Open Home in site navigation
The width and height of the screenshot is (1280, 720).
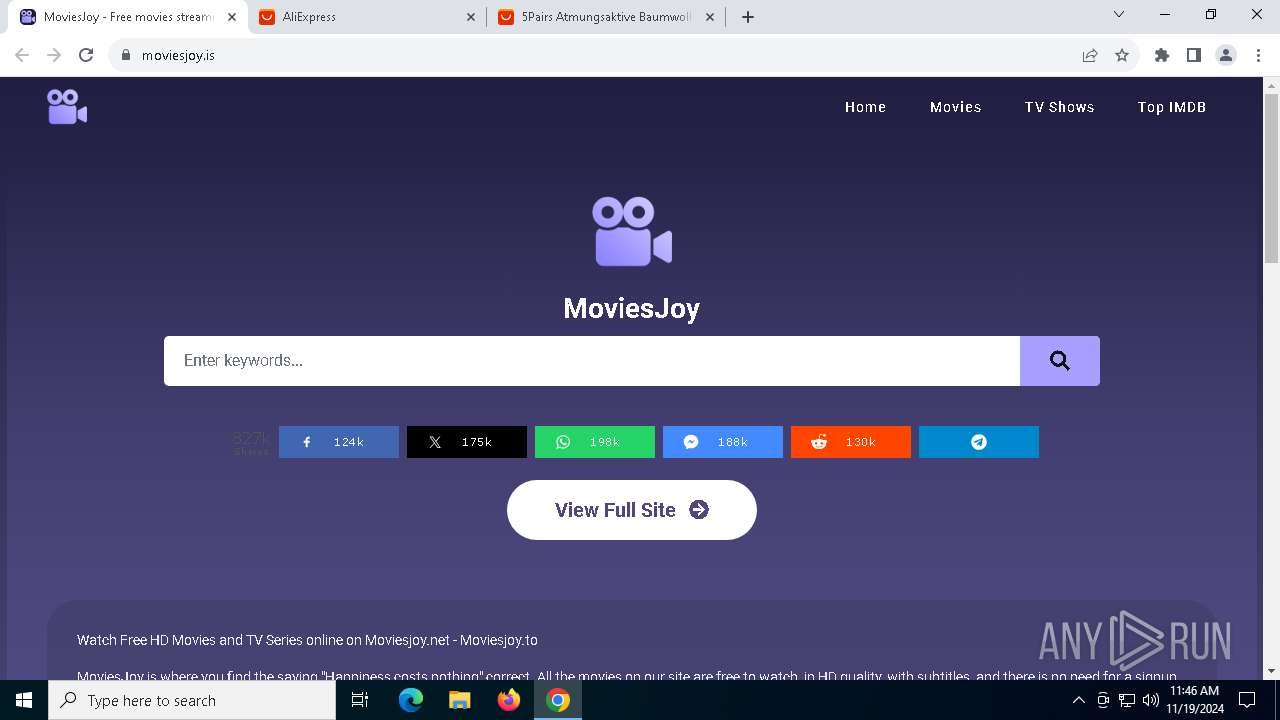point(865,107)
